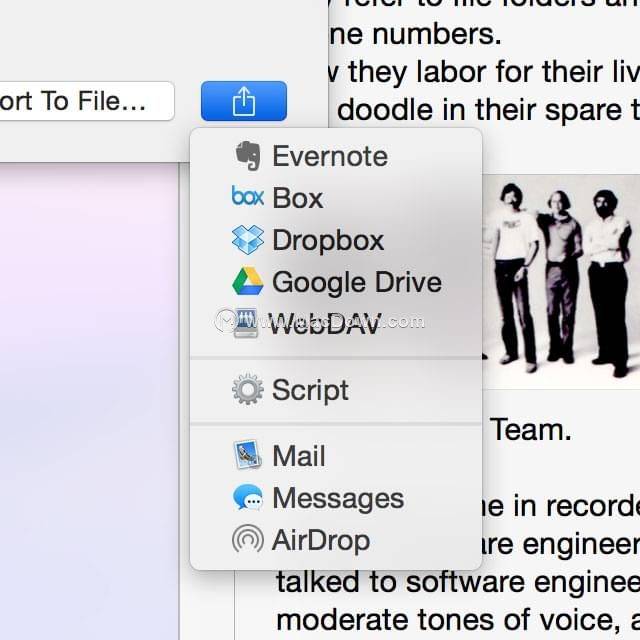Select AirDrop from the share menu

coord(320,540)
